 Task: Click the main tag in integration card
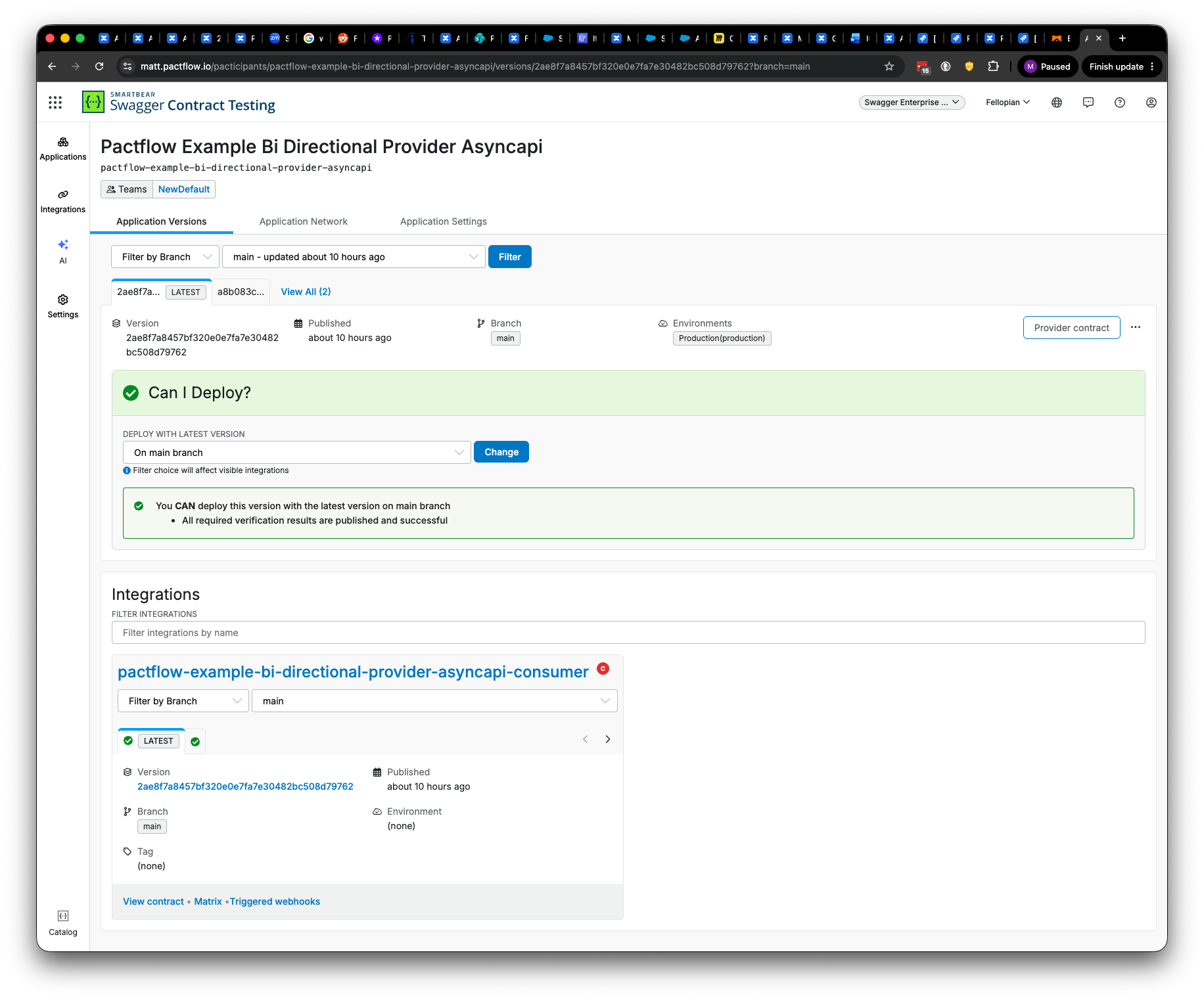tap(152, 827)
